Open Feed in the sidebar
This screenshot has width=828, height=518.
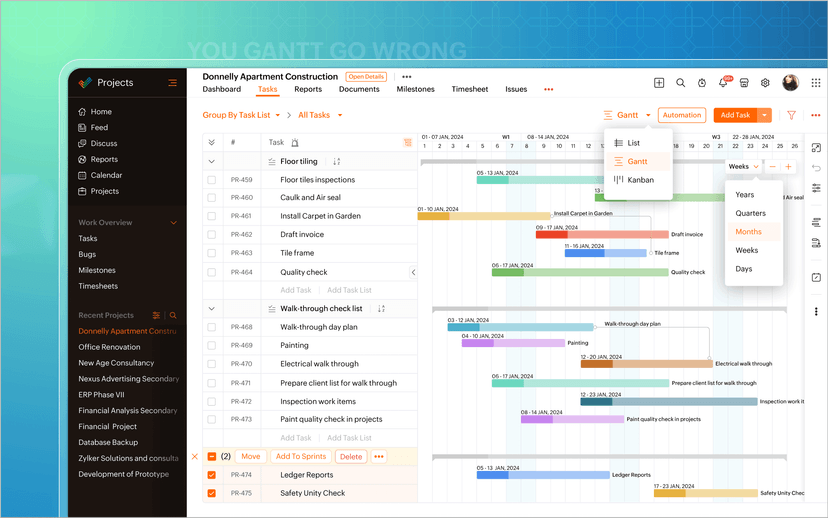point(93,127)
